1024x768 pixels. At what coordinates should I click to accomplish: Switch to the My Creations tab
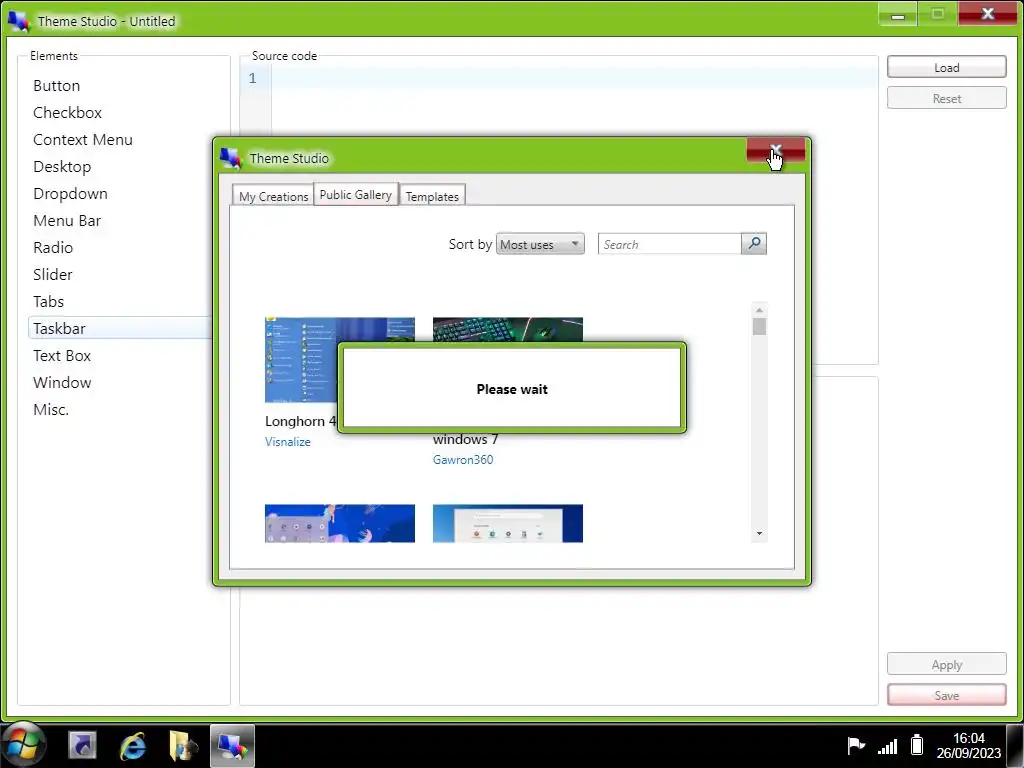coord(273,196)
